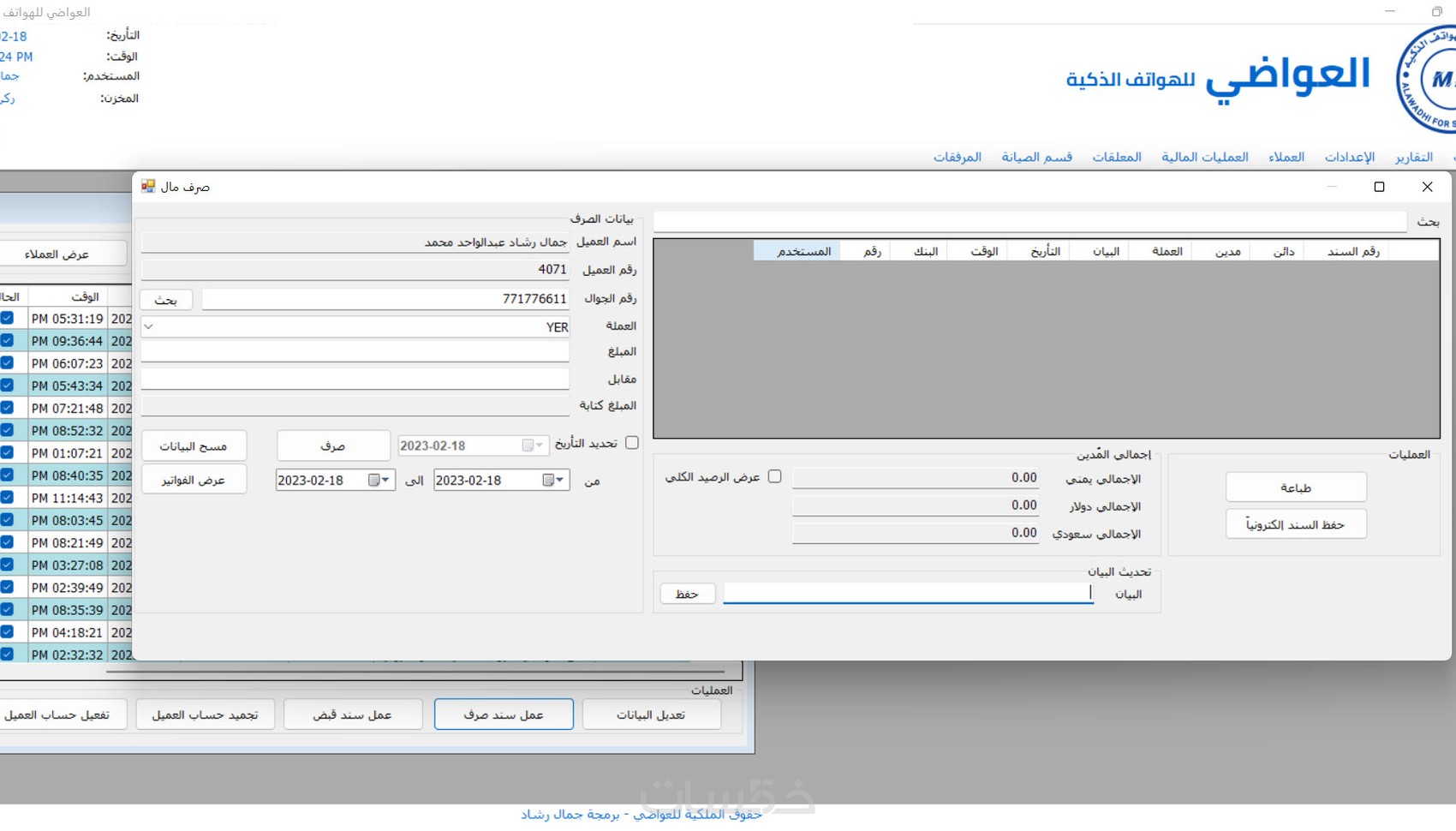Image resolution: width=1456 pixels, height=831 pixels.
Task: Click the تجميد حساب العميل button
Action: tap(206, 714)
